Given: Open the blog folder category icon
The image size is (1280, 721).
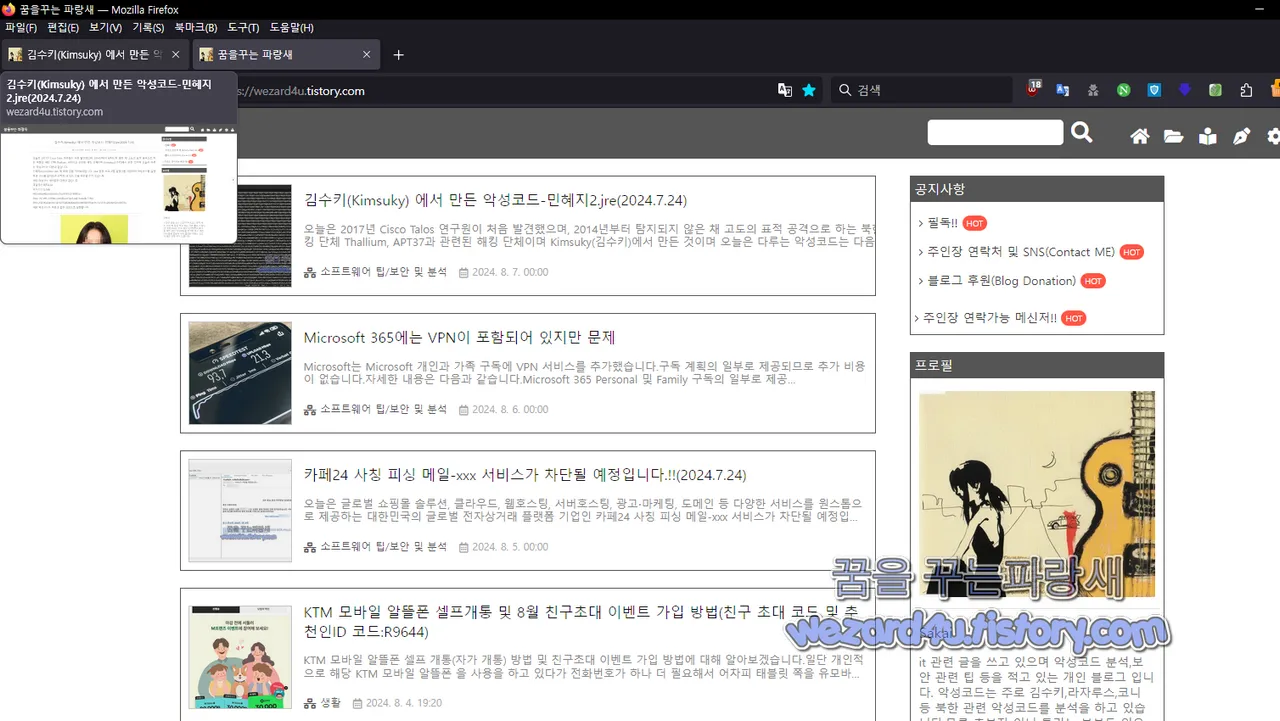Looking at the screenshot, I should coord(1173,136).
